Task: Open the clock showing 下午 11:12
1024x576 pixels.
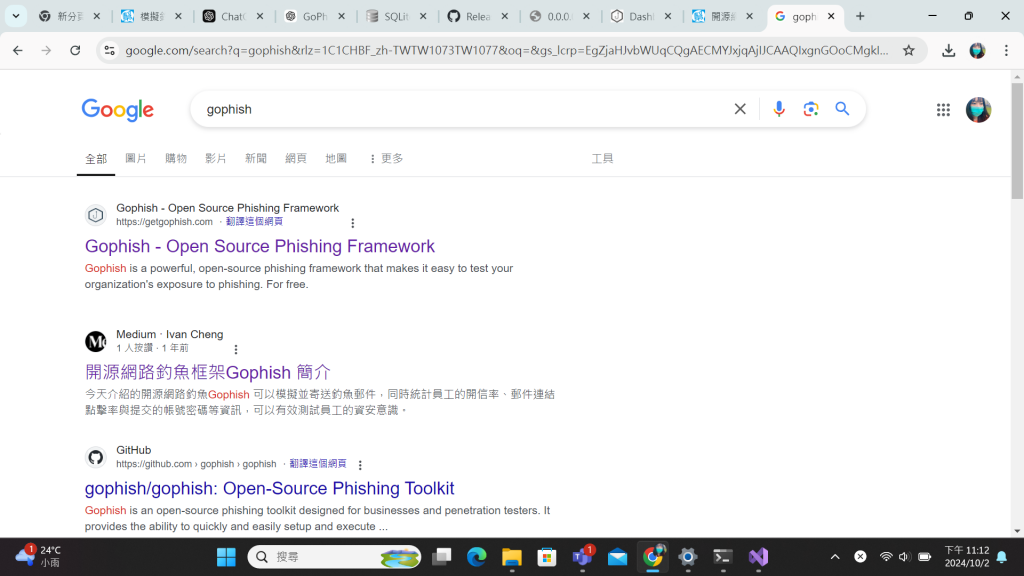Action: (x=967, y=556)
